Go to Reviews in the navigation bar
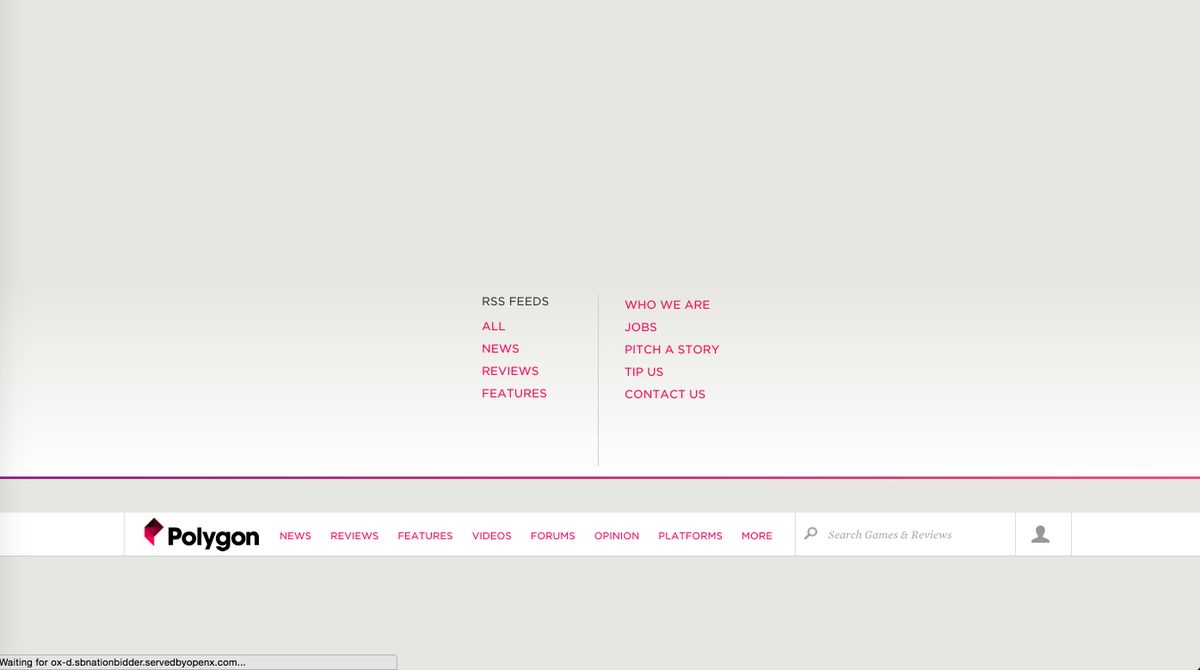 (354, 536)
